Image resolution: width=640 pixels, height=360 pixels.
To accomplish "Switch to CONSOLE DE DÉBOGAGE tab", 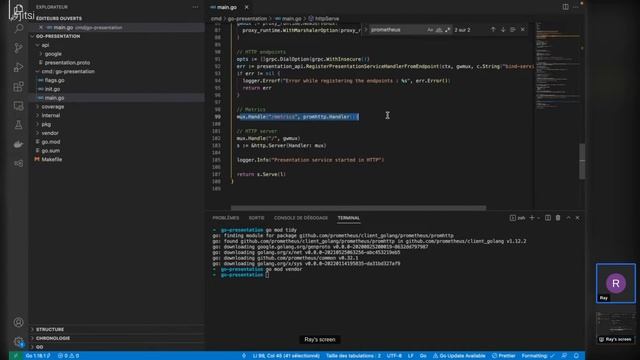I will coord(301,218).
